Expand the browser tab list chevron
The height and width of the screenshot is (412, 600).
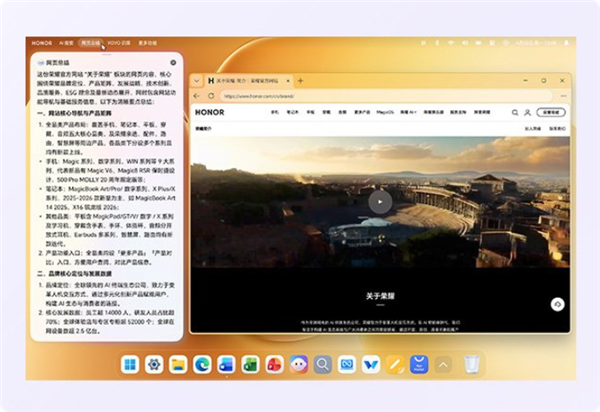point(196,81)
